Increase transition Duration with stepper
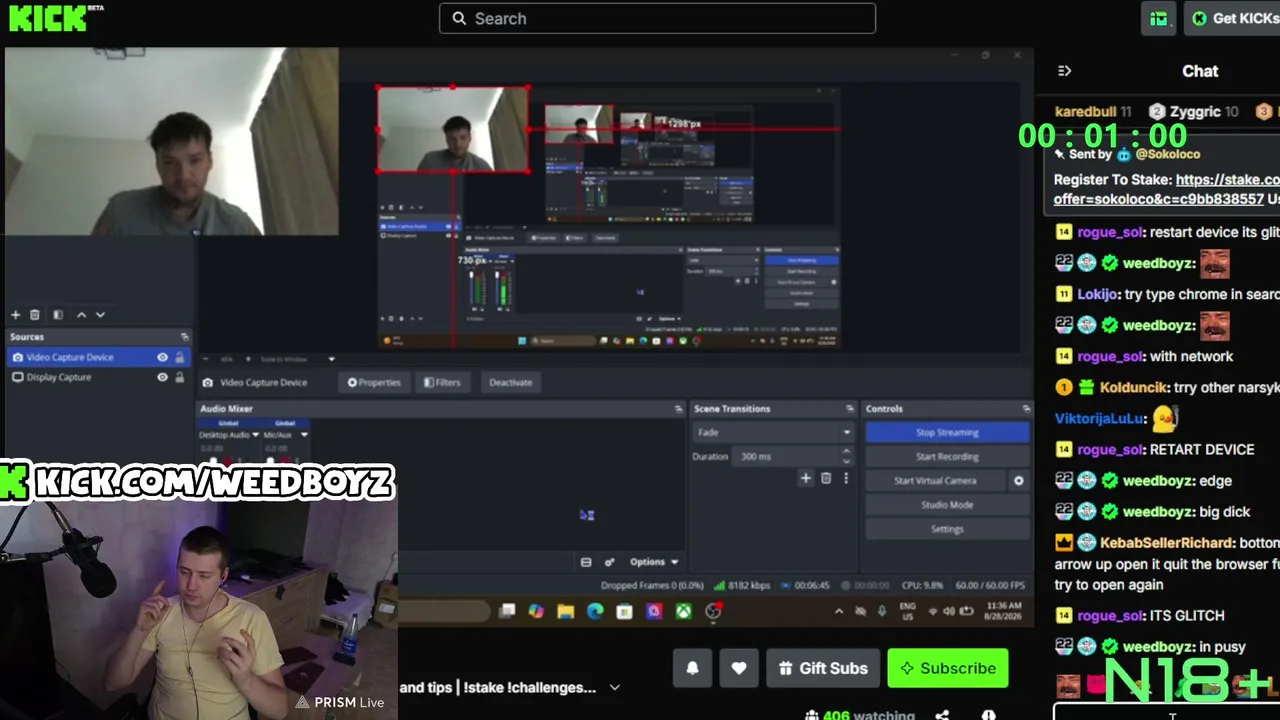Viewport: 1280px width, 720px height. point(846,452)
